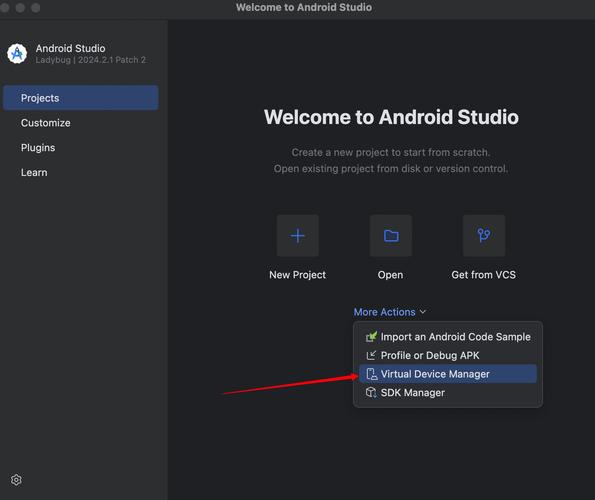Click the SDK Manager cube icon

coord(371,392)
